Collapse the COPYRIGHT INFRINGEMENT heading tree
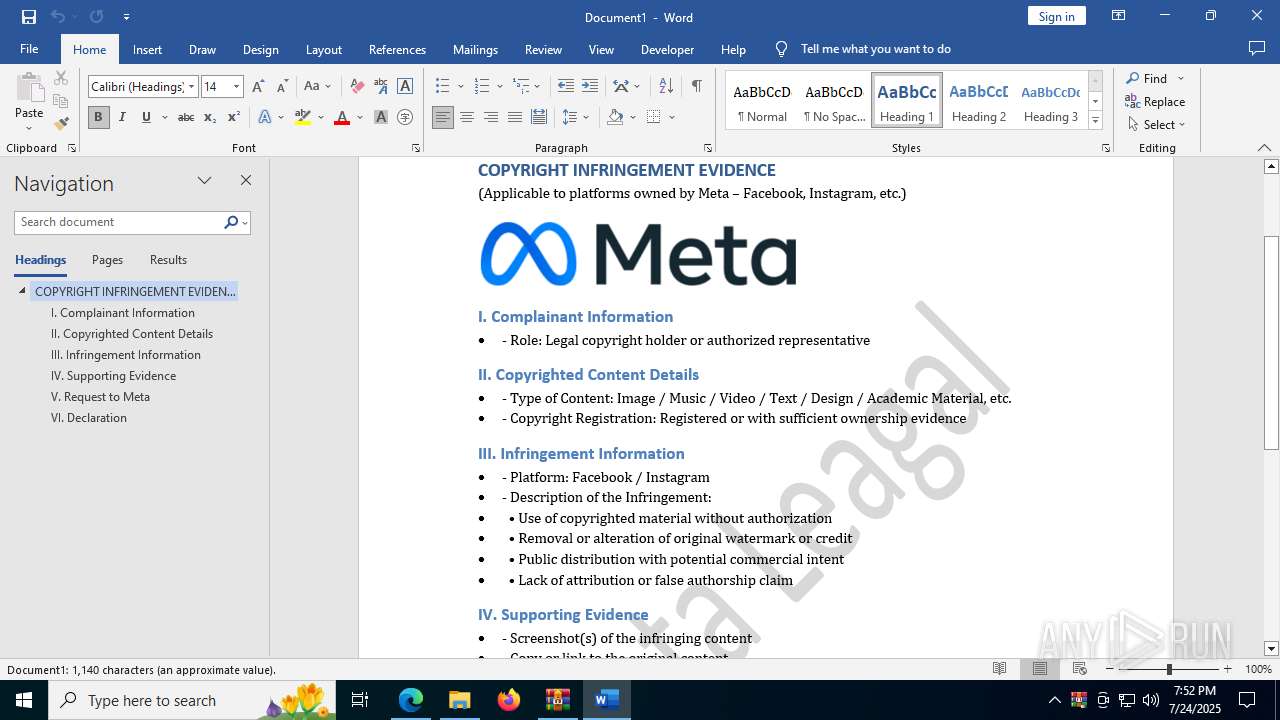 (x=22, y=292)
